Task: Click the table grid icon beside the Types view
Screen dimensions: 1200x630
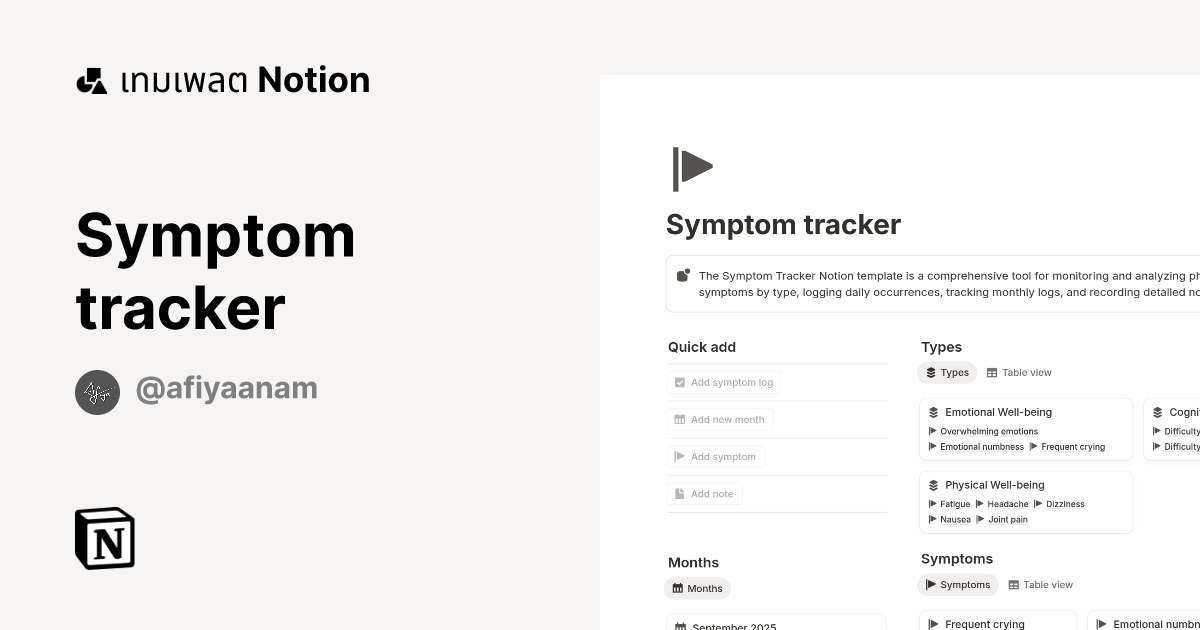Action: click(x=992, y=372)
